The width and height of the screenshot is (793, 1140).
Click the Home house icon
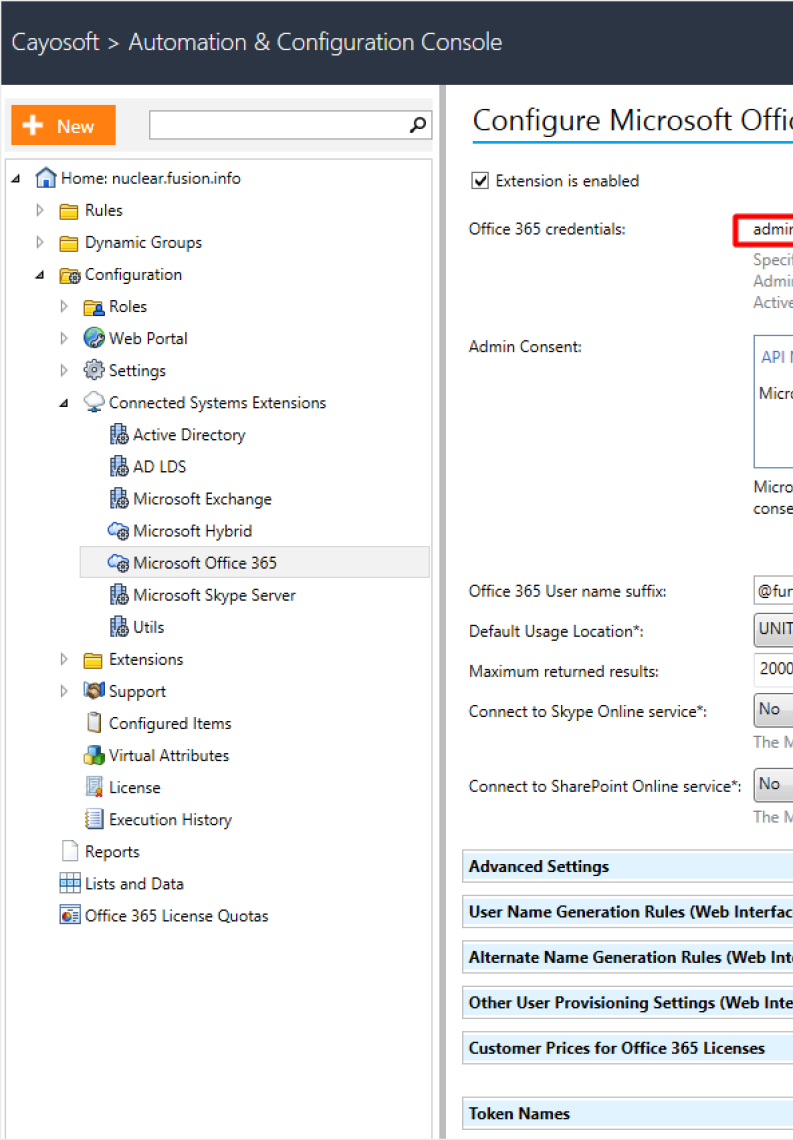tap(45, 177)
